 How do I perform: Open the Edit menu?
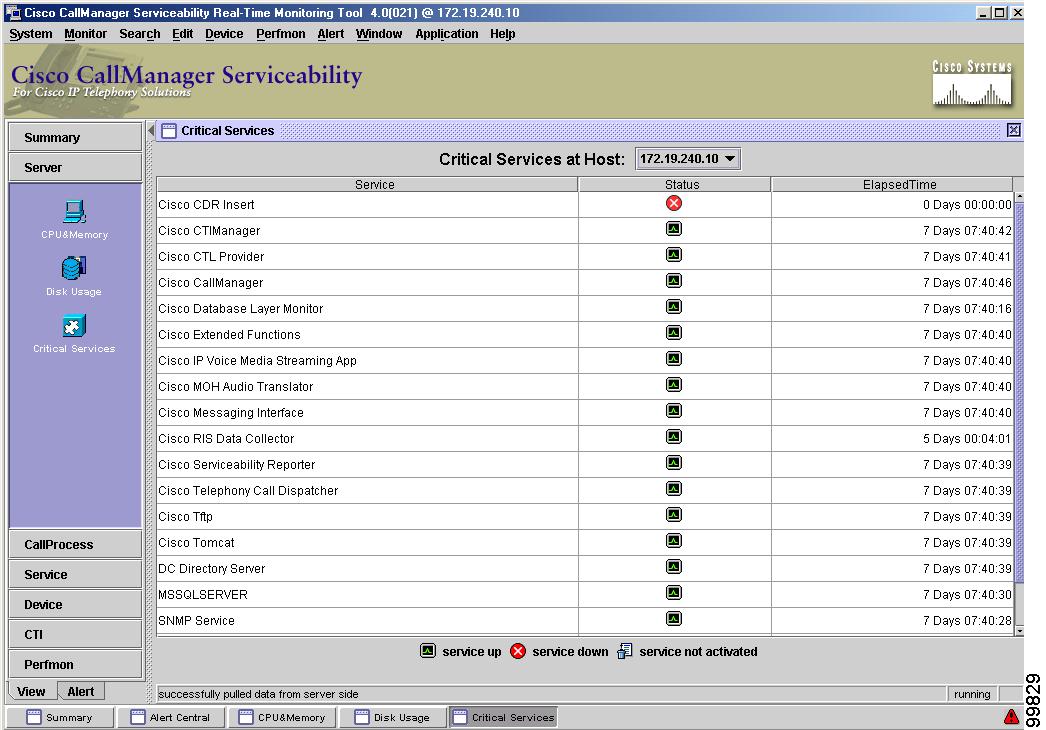click(182, 33)
